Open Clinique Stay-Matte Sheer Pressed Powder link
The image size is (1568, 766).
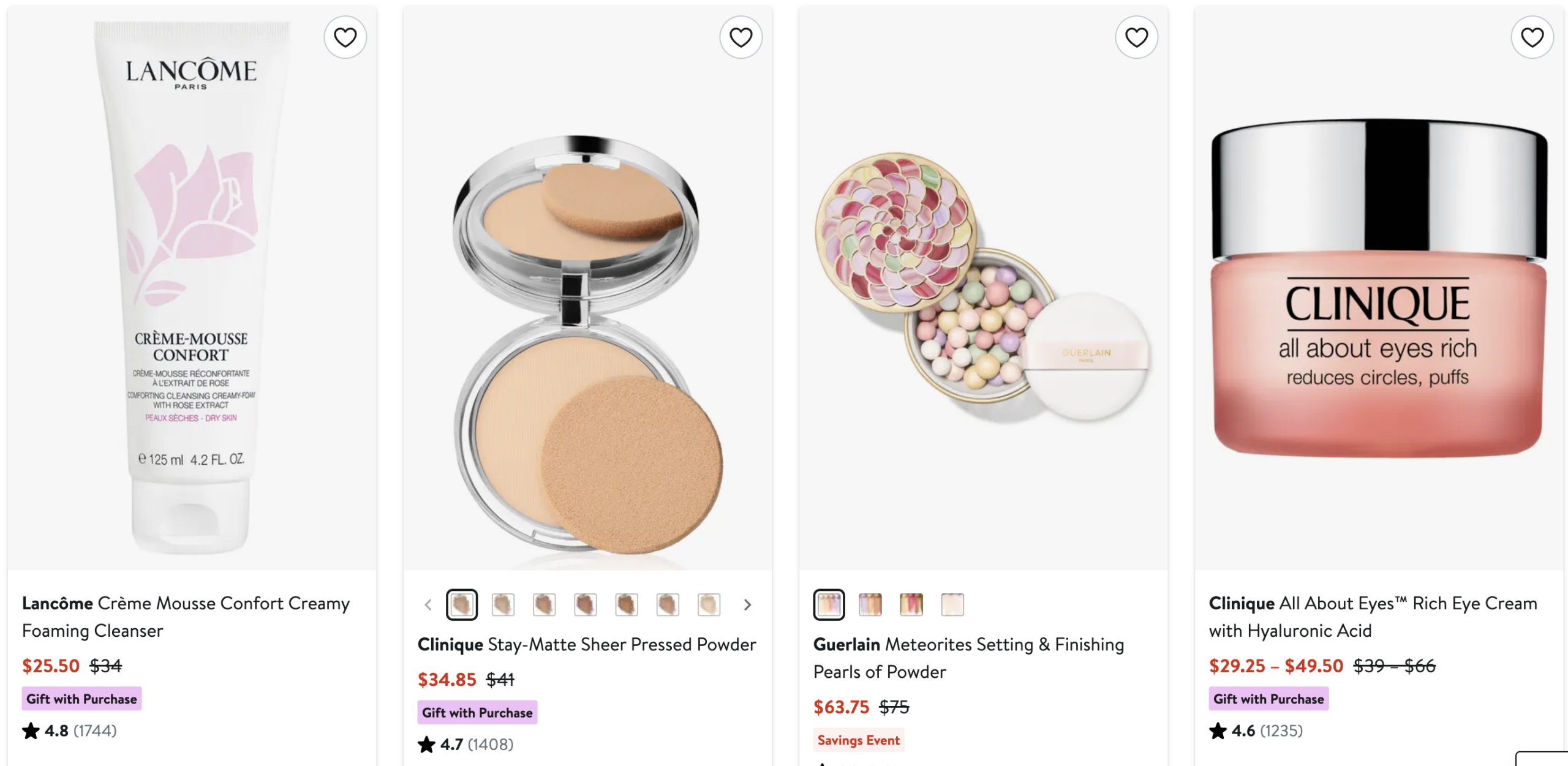pyautogui.click(x=587, y=644)
